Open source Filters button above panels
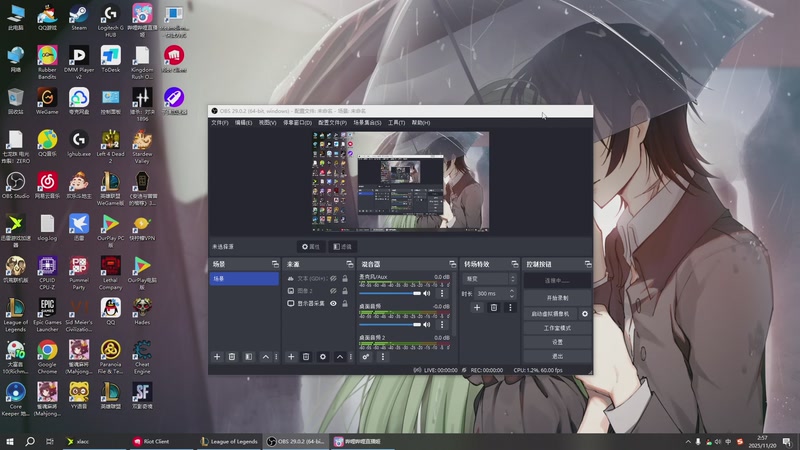This screenshot has height=450, width=800. [x=343, y=246]
